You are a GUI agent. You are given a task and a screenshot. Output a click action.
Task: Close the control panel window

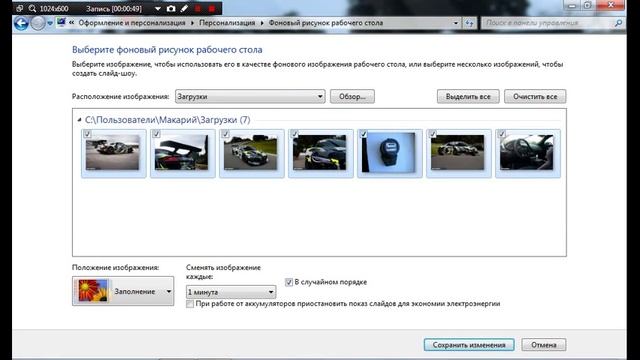(611, 5)
